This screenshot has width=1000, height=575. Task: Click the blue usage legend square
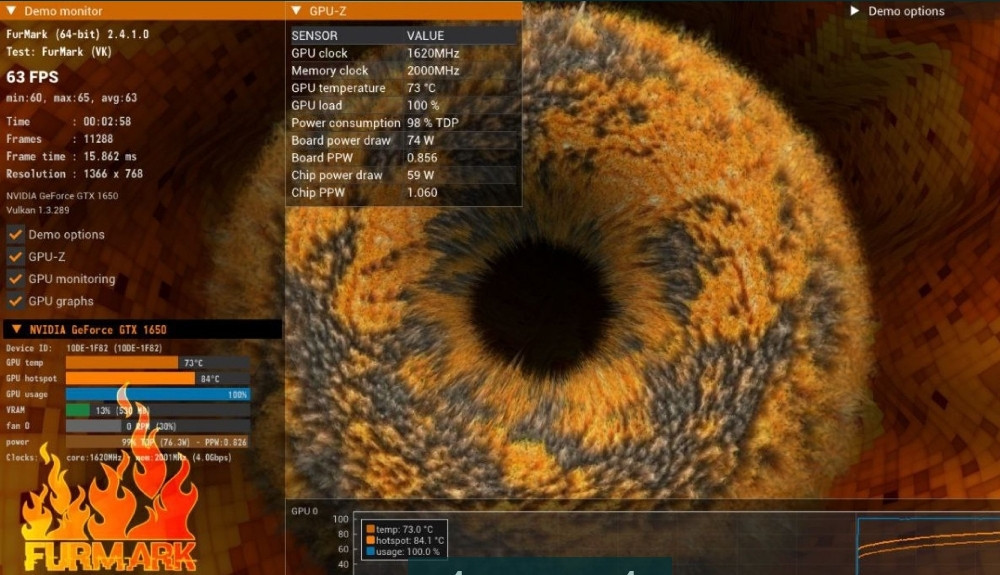tap(370, 551)
